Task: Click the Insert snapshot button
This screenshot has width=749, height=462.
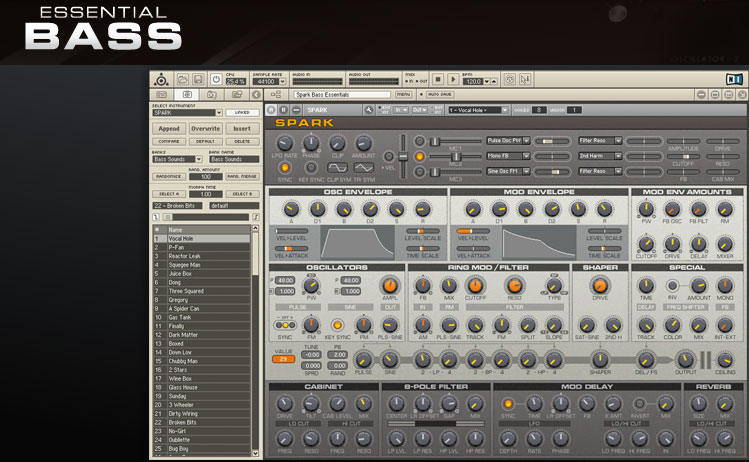Action: (242, 129)
